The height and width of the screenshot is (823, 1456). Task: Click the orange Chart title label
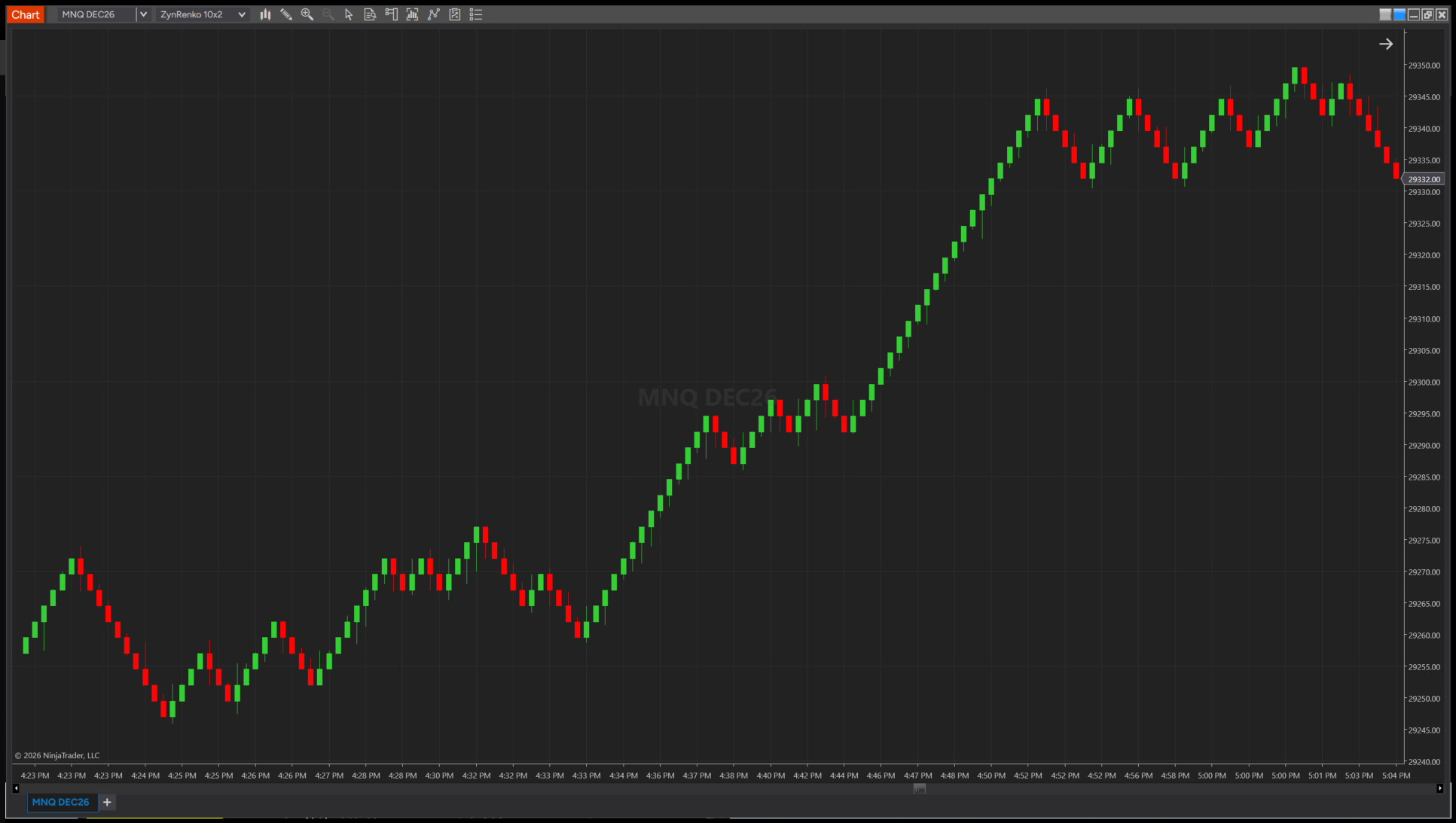(x=26, y=14)
